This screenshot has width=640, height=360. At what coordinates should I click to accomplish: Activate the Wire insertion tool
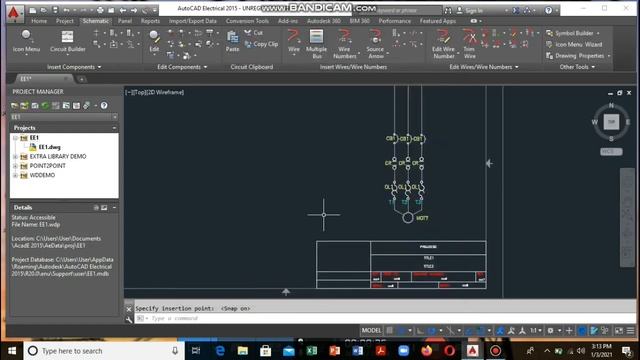293,41
